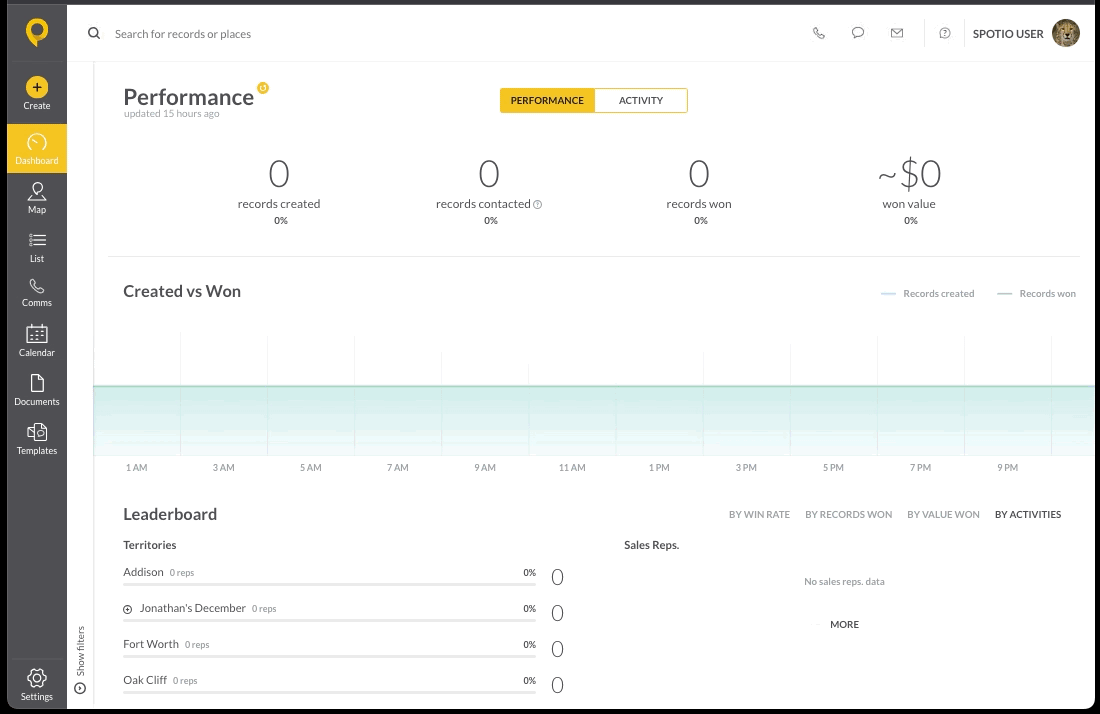Sort leaderboard BY VALUE WON
This screenshot has height=714, width=1100.
(943, 514)
